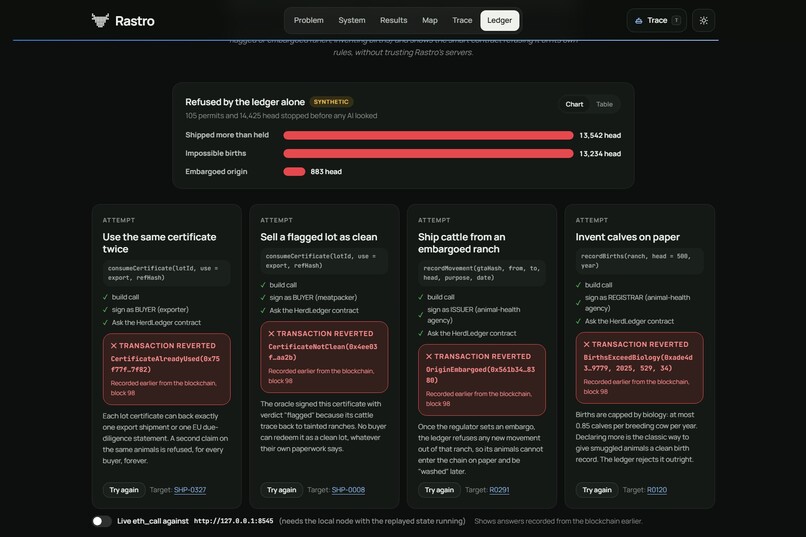Click BirthsExceedBiology error text
The width and height of the screenshot is (806, 537).
tap(638, 362)
